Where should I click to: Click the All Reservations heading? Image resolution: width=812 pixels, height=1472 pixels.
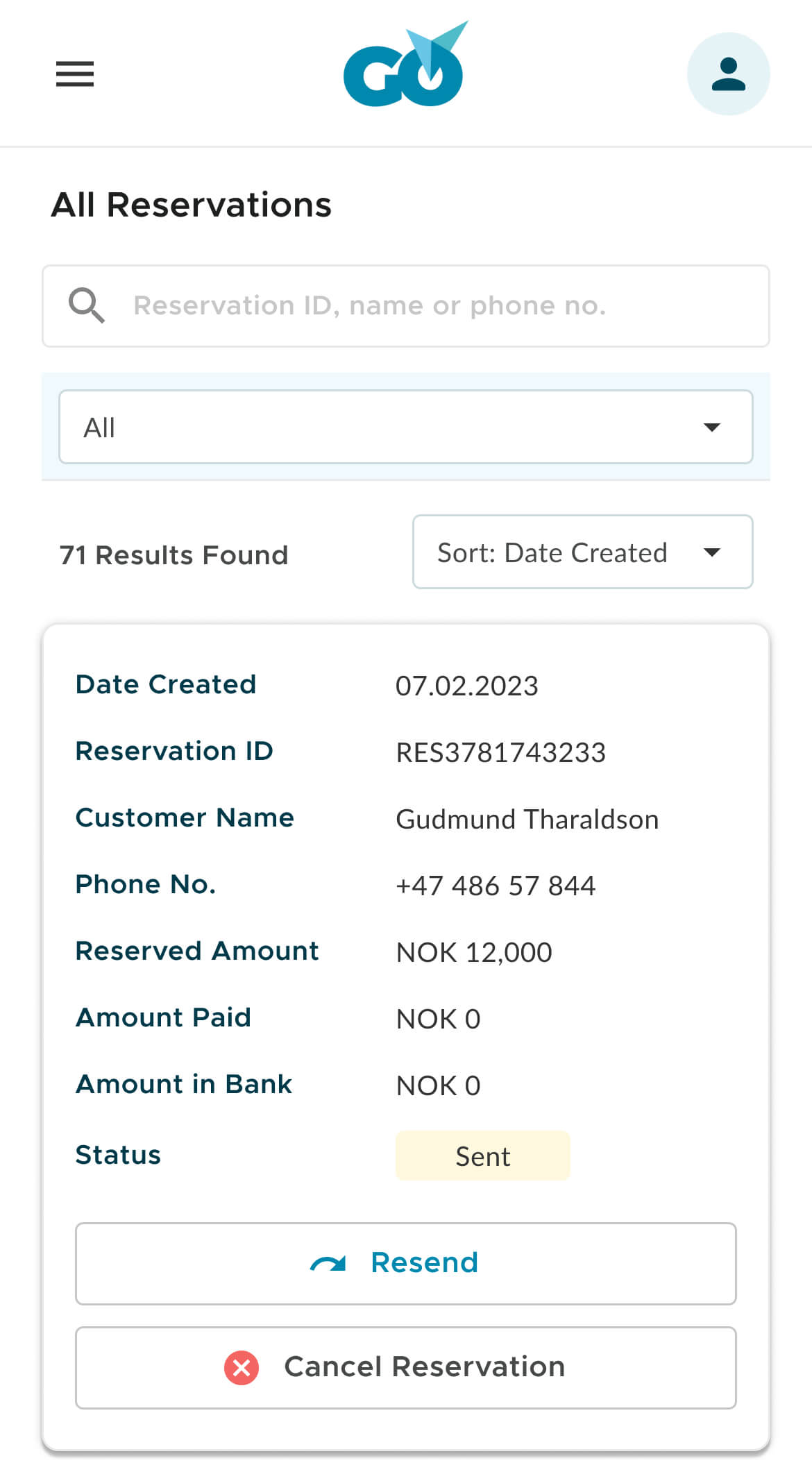click(x=192, y=205)
